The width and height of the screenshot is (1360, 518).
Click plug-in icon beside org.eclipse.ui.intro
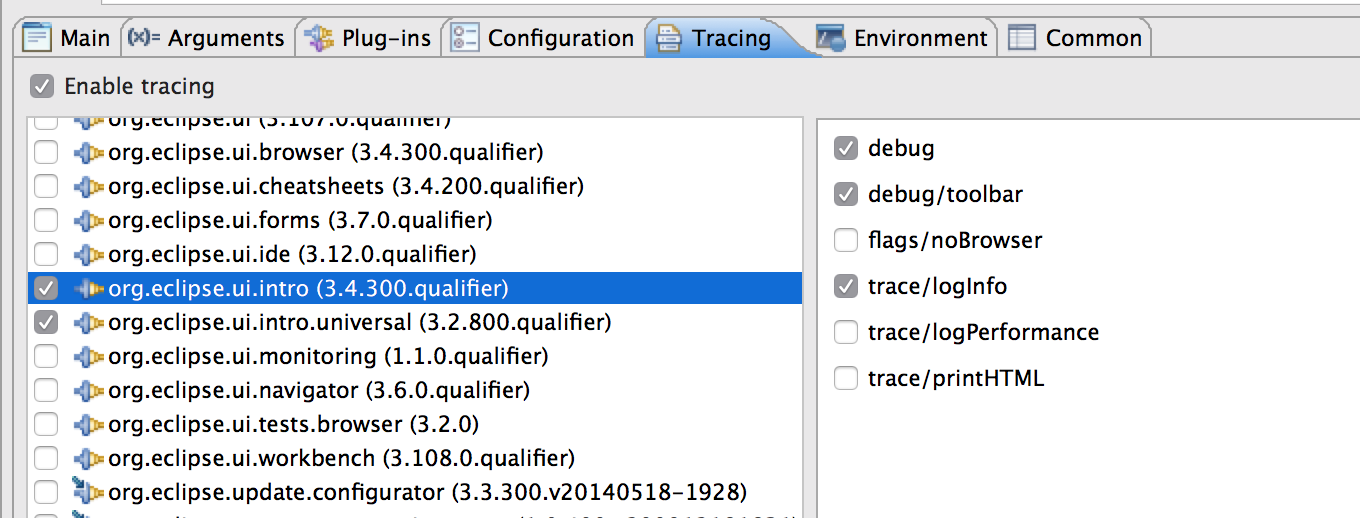(89, 290)
